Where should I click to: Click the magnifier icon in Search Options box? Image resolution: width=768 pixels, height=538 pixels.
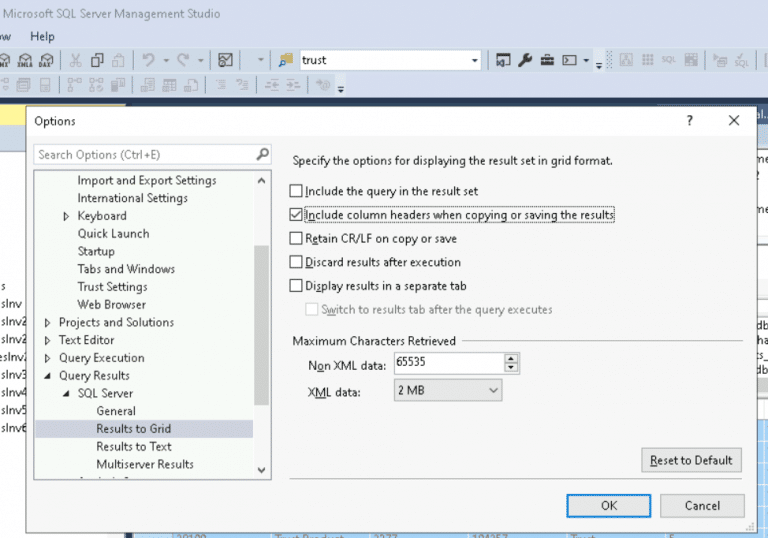point(262,154)
